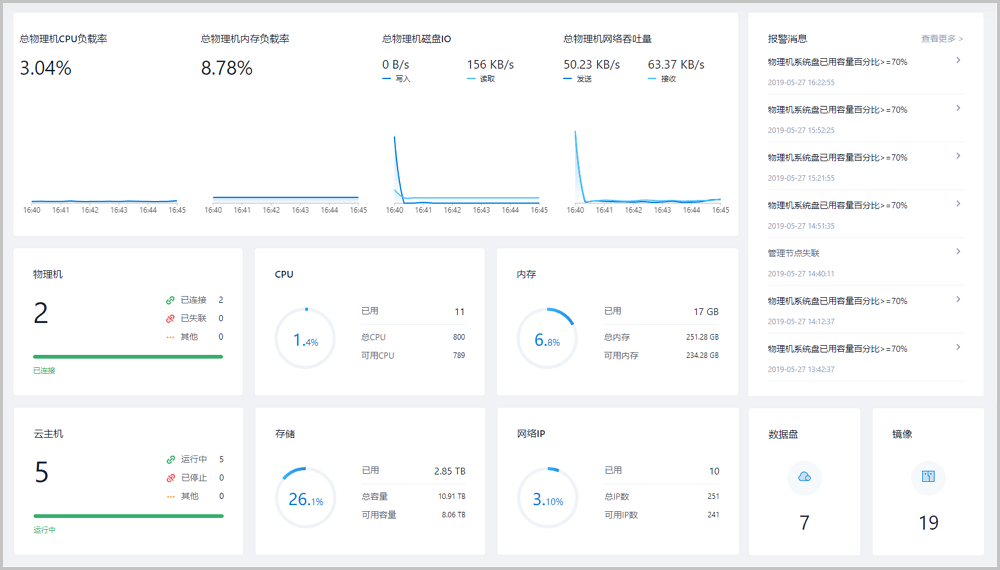Screen dimensions: 1000x570
Task: Toggle the 发送 legend in network throughput chart
Action: coord(578,79)
